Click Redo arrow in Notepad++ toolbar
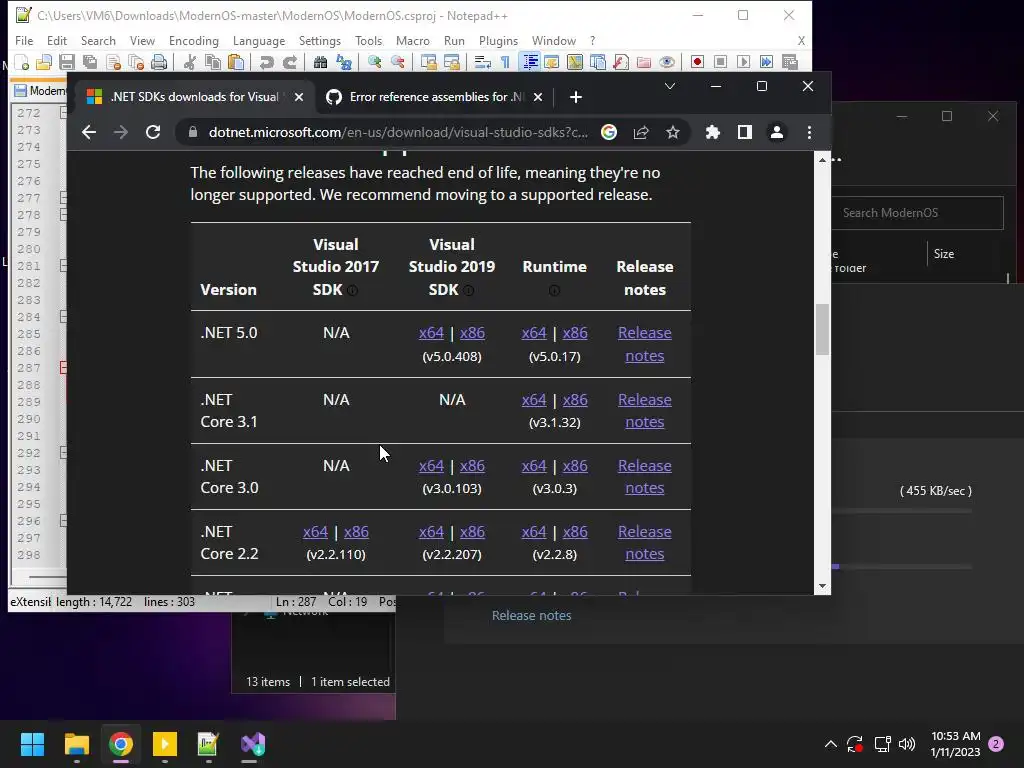This screenshot has width=1024, height=768. coord(289,62)
